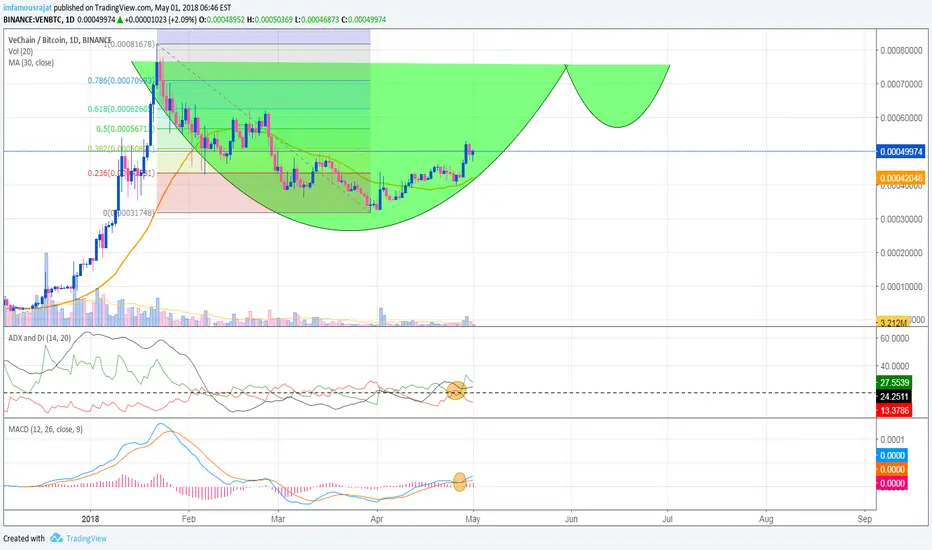
Task: Click the orange MACD signal value tag
Action: click(x=892, y=470)
